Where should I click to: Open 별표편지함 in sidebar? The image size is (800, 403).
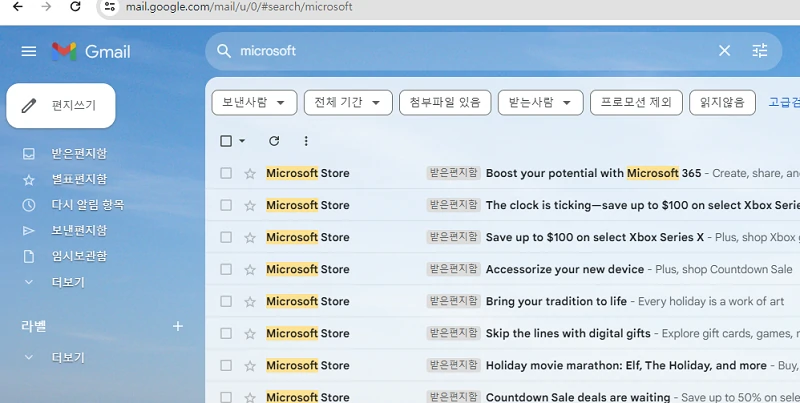tap(79, 179)
